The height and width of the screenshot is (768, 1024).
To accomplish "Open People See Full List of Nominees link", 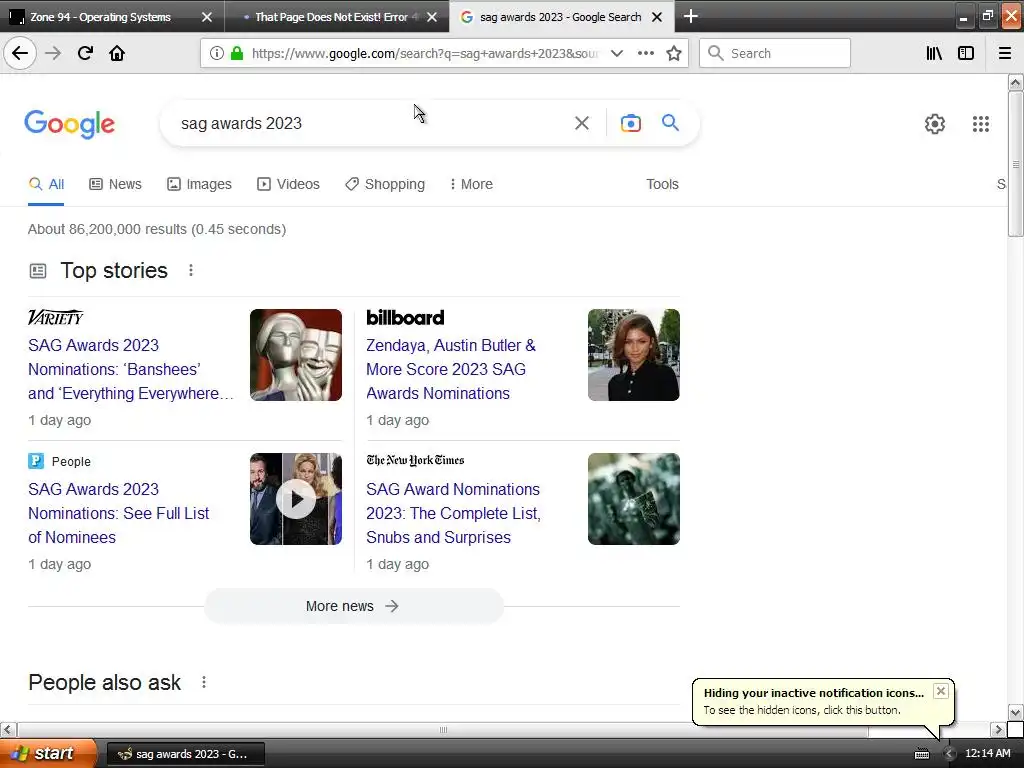I will pos(118,513).
